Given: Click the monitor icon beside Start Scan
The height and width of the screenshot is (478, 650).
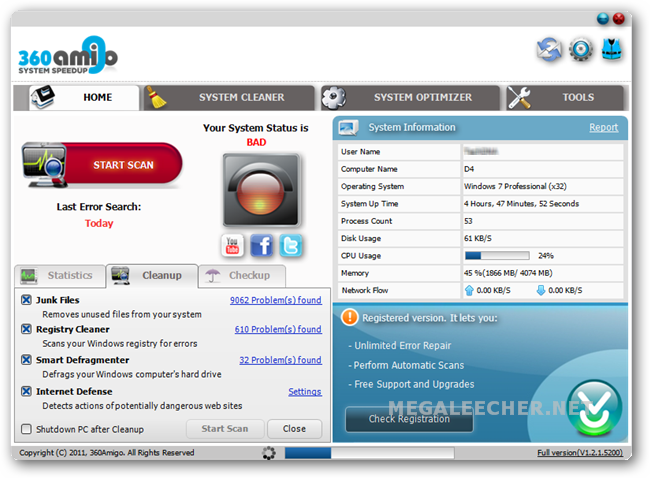Looking at the screenshot, I should [45, 165].
